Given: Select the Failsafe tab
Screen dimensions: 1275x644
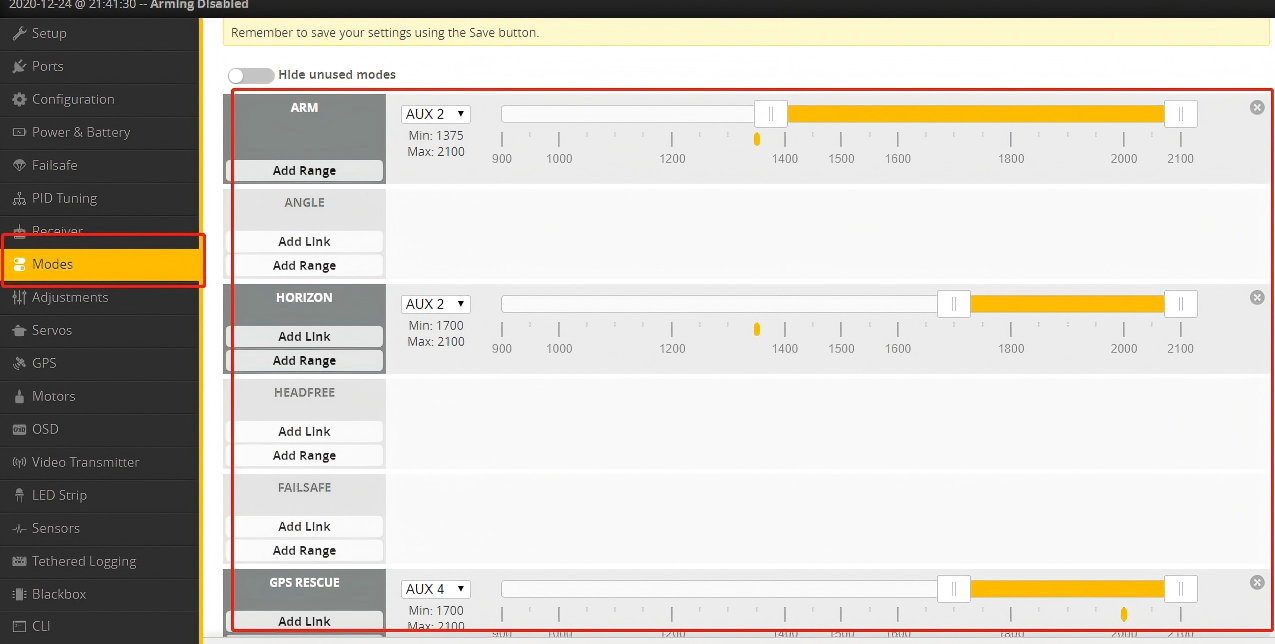Looking at the screenshot, I should [x=100, y=165].
